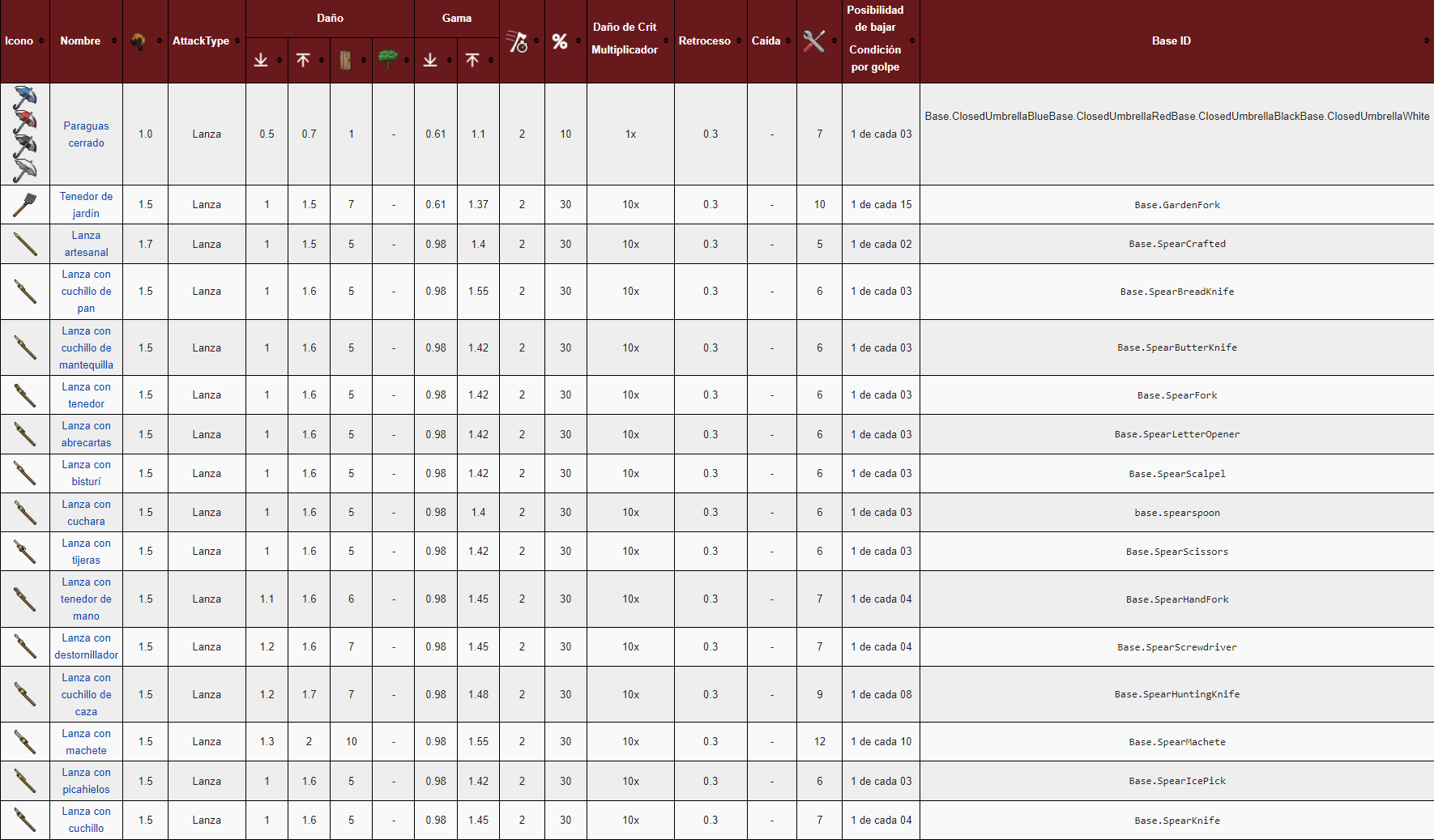Follow the Lanza artesanal link
Screen dimensions: 1434x840
86,244
